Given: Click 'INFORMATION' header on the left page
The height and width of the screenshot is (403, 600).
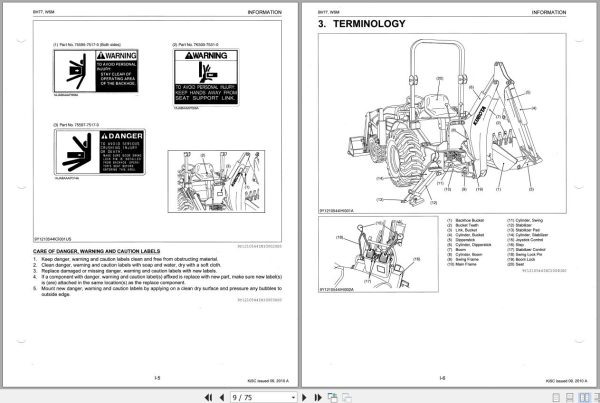Looking at the screenshot, I should pyautogui.click(x=264, y=12).
